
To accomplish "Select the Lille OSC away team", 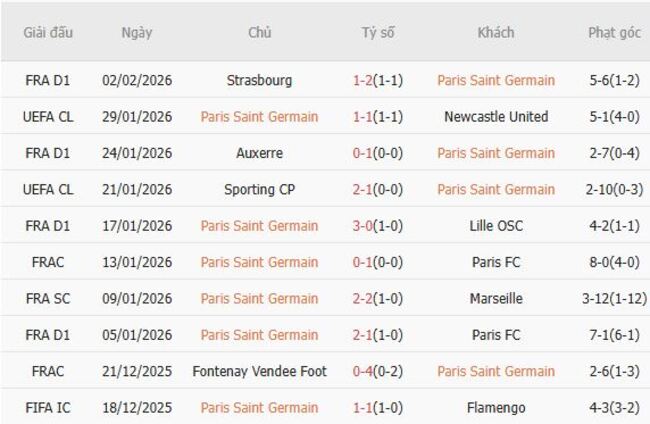I will coord(495,226).
